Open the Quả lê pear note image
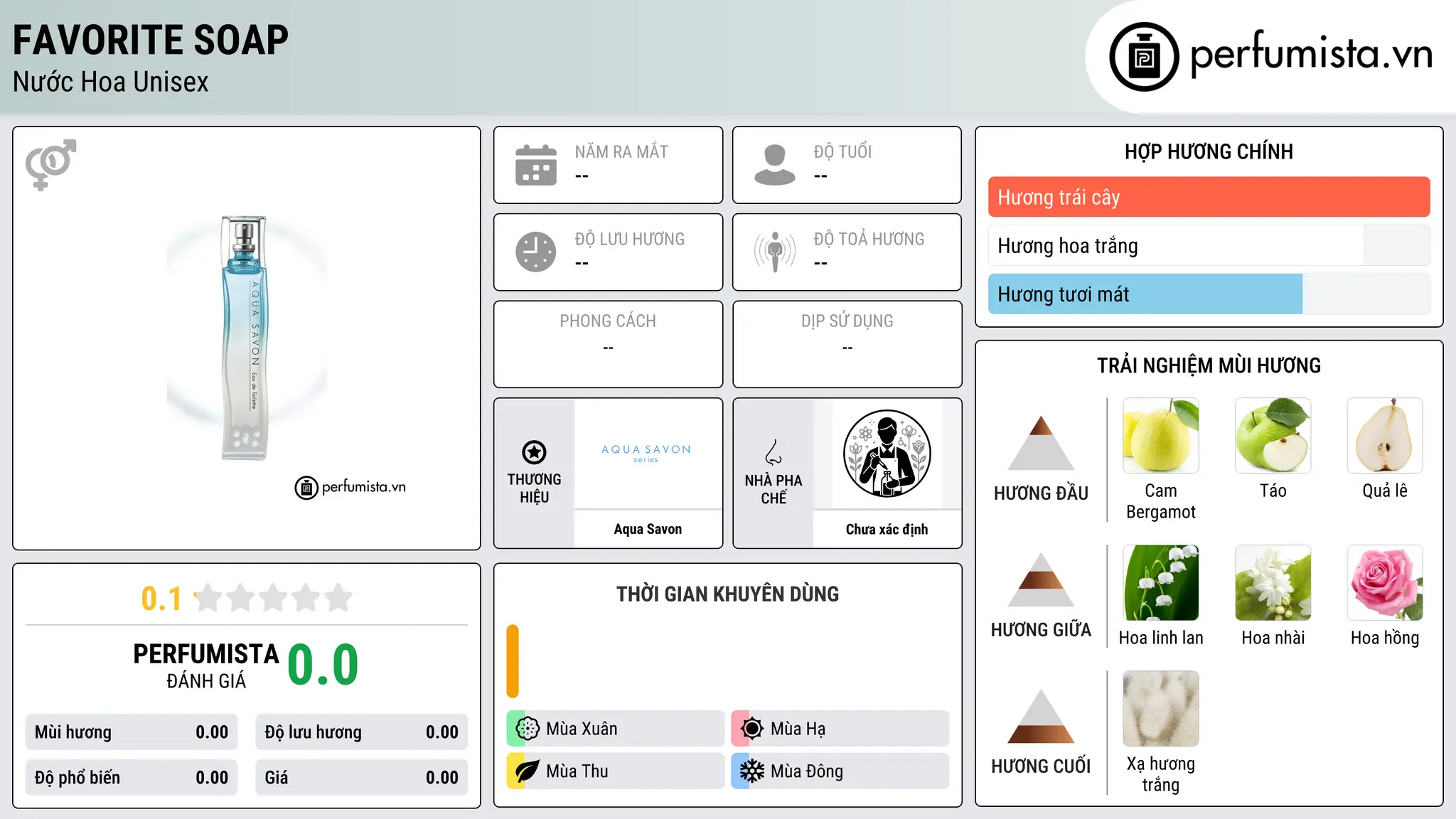Image resolution: width=1456 pixels, height=819 pixels. tap(1385, 436)
